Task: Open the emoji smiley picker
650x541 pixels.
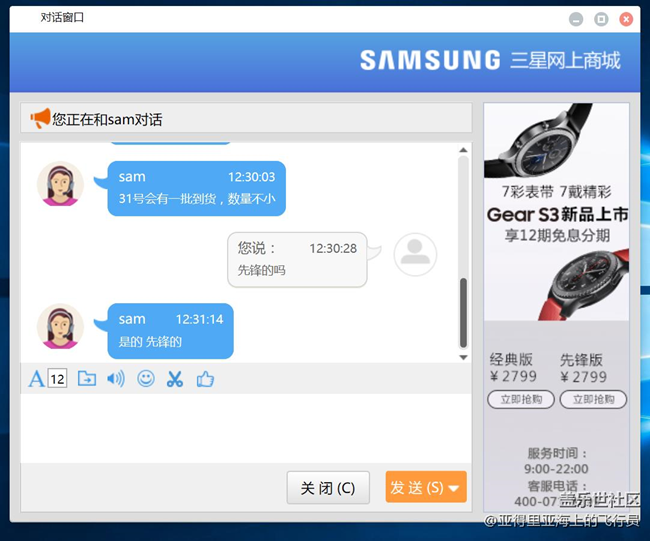Action: 146,379
